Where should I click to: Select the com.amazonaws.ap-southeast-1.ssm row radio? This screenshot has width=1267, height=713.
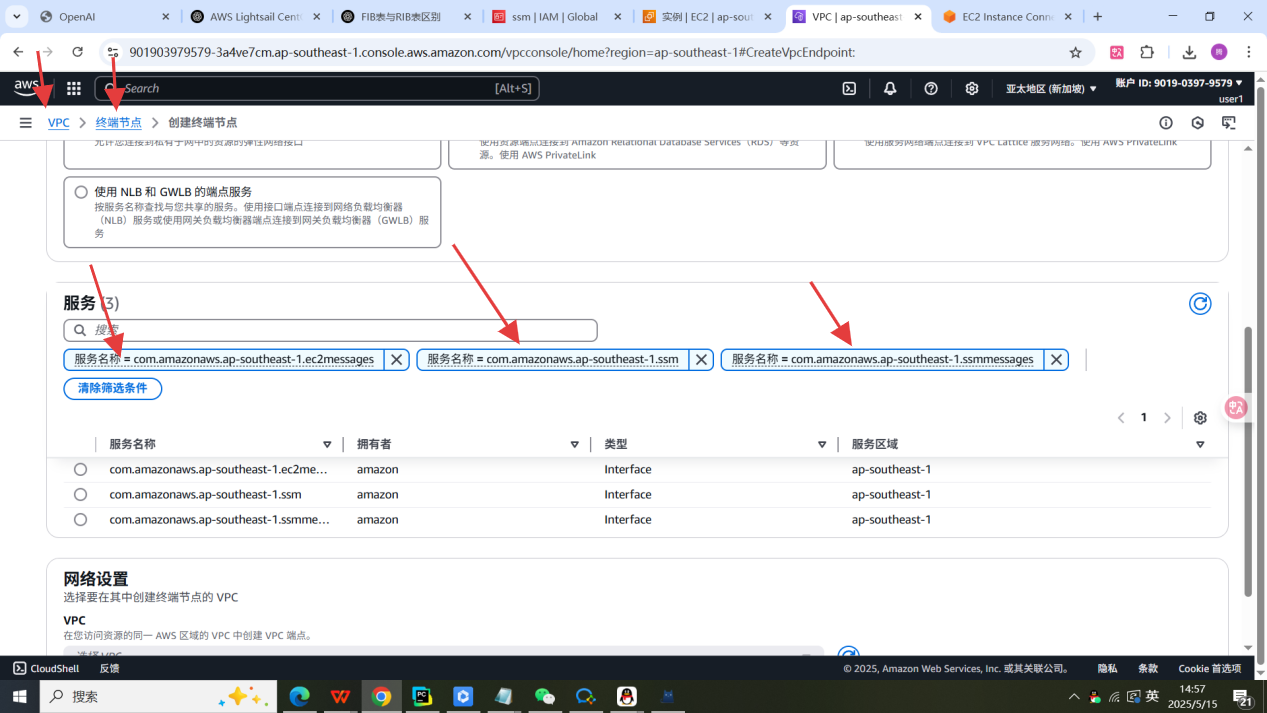click(80, 494)
